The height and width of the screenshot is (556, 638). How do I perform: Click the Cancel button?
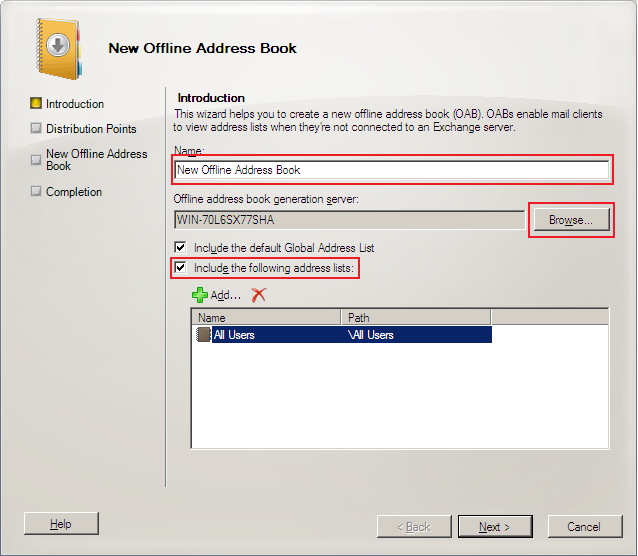[585, 527]
